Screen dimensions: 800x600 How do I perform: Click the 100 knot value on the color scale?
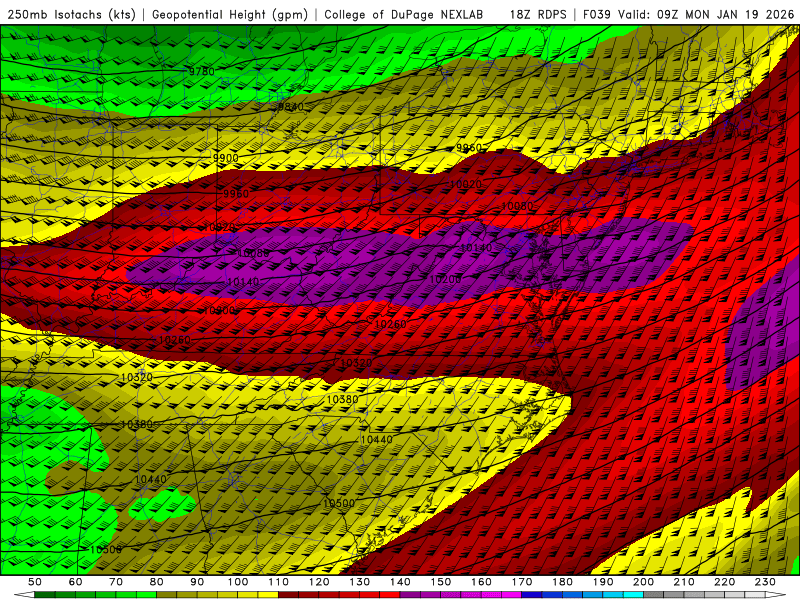[238, 582]
